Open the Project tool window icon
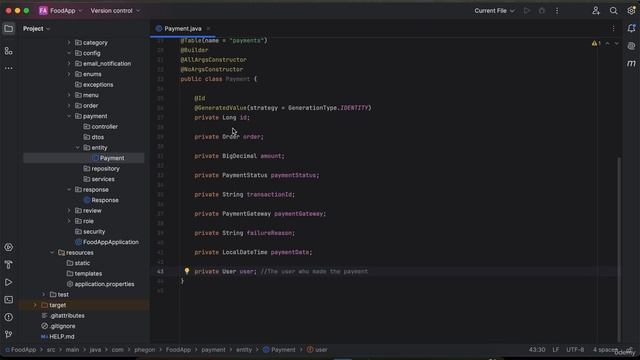640x360 pixels. (9, 29)
